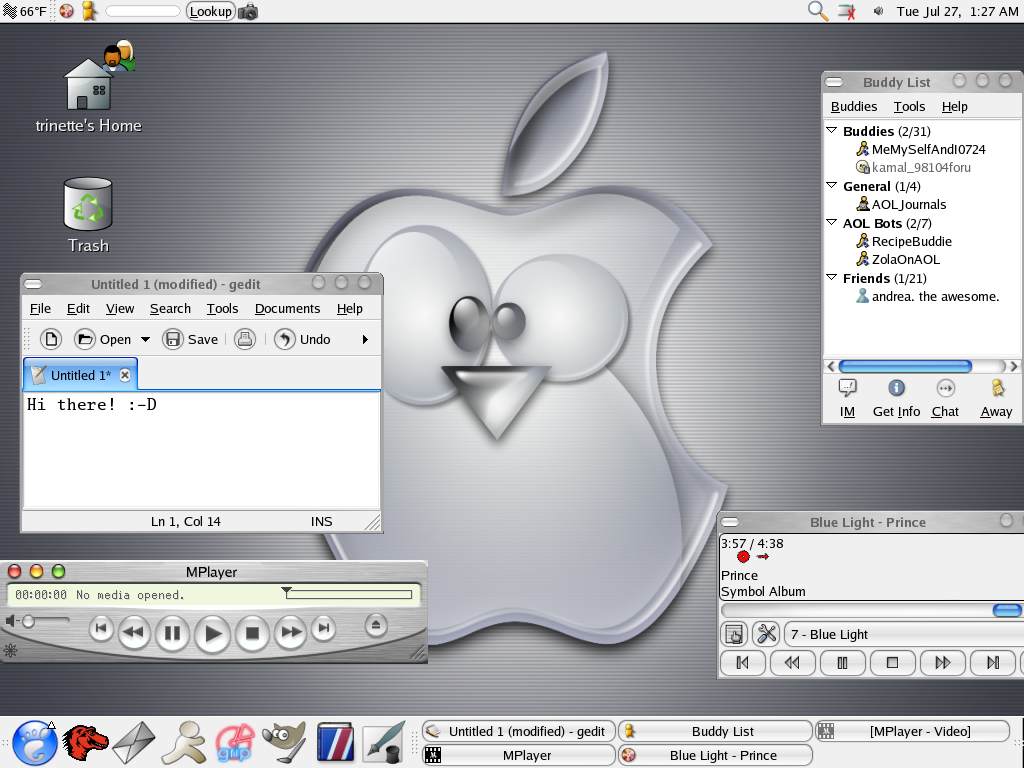
Task: Click the Lookup button in top panel
Action: point(210,11)
